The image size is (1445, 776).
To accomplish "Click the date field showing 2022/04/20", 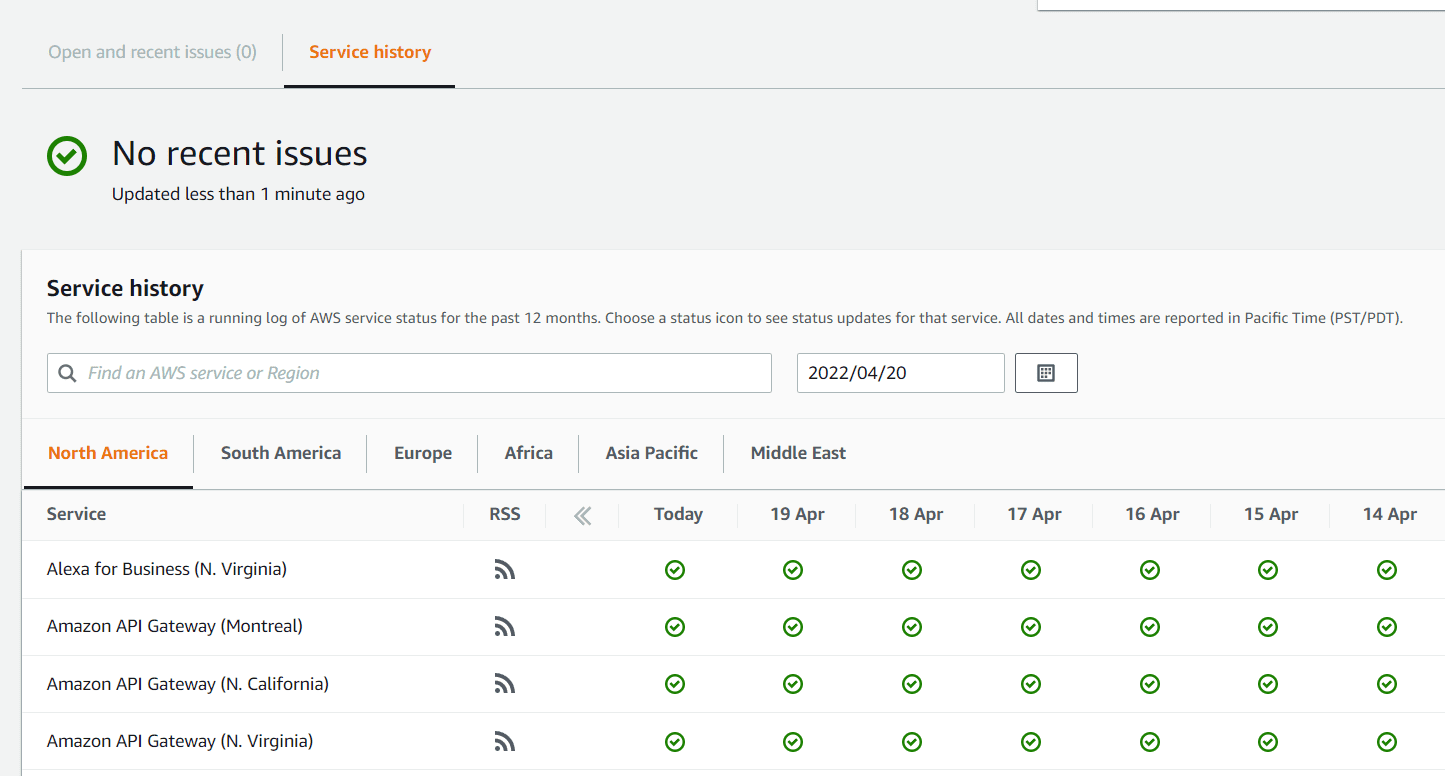I will tap(899, 372).
